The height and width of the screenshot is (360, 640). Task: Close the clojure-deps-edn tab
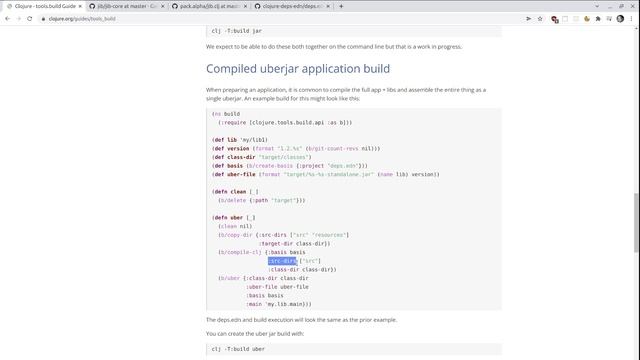point(328,6)
